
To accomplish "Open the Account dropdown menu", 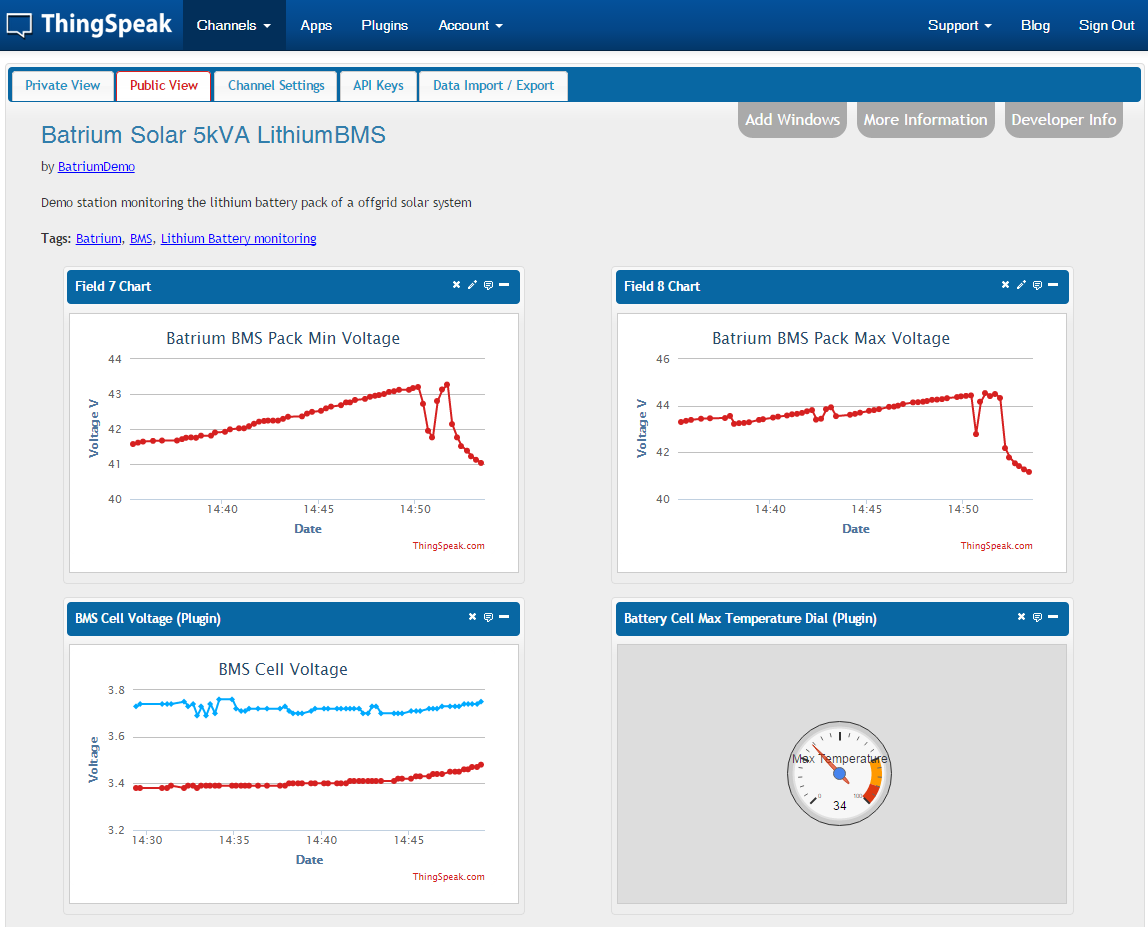I will click(470, 25).
